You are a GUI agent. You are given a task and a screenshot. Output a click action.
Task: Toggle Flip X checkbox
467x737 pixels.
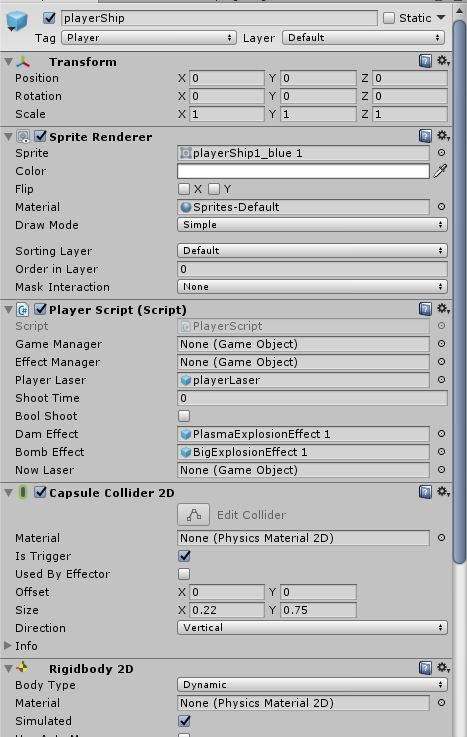[x=184, y=189]
